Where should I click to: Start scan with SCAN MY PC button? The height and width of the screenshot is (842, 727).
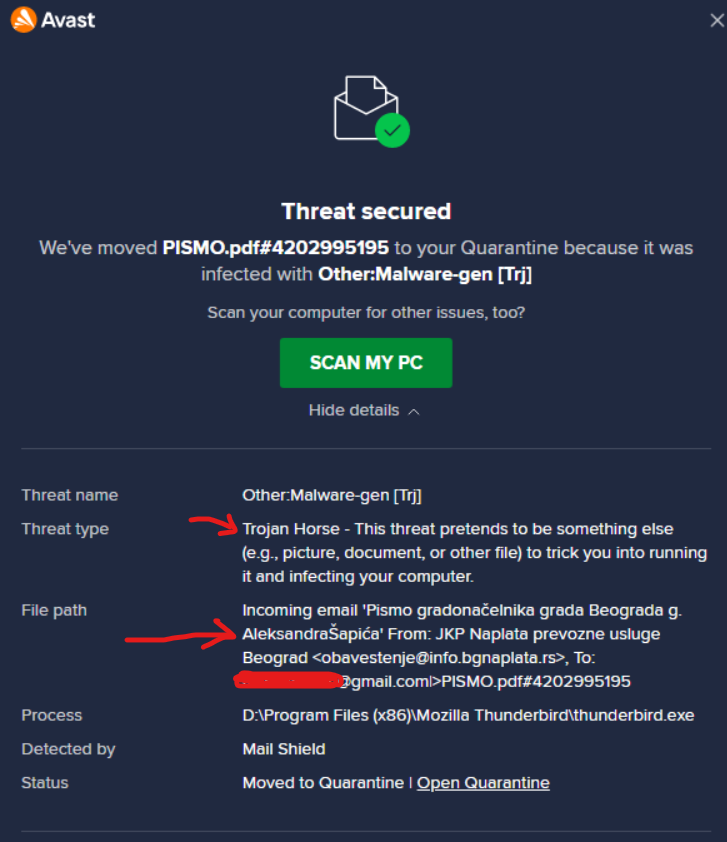click(366, 363)
